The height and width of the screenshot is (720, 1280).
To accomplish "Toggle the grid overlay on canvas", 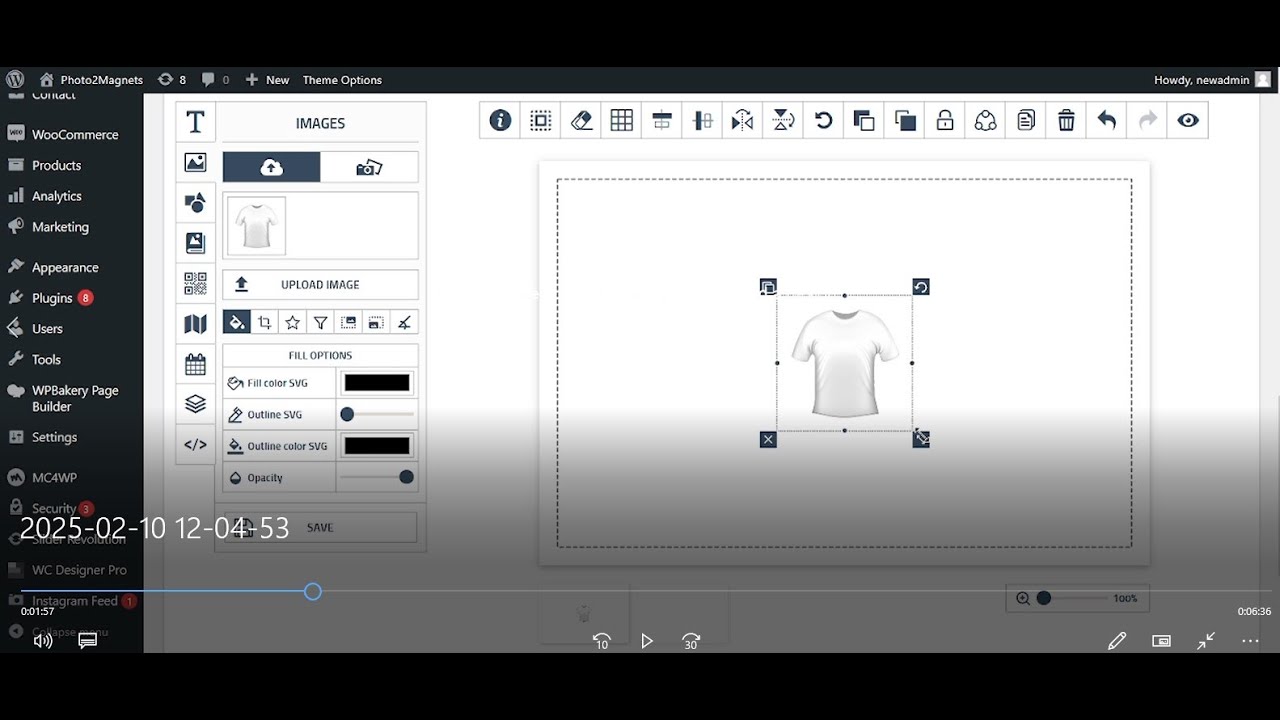I will coord(622,120).
